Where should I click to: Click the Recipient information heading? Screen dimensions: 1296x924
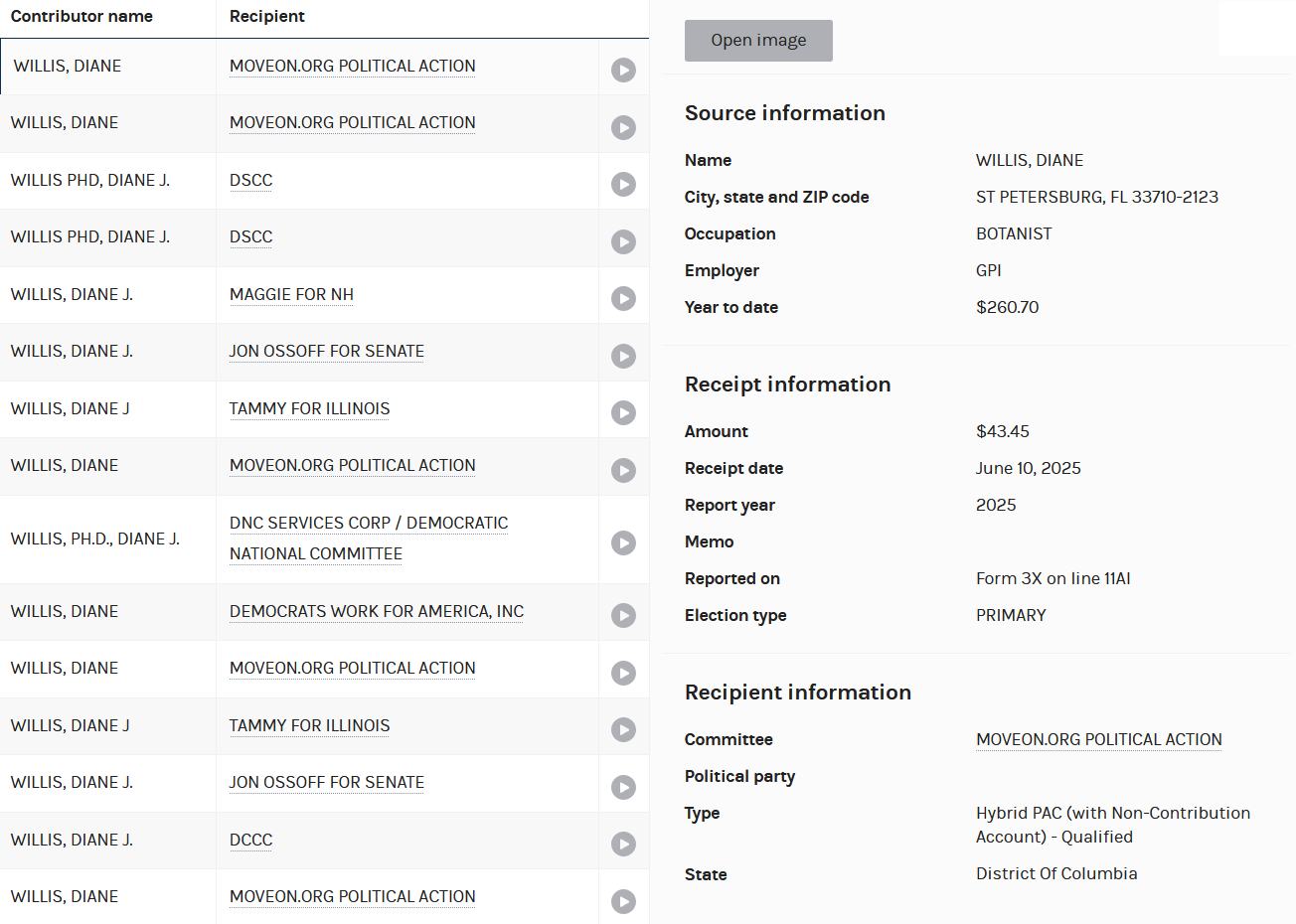pos(798,693)
